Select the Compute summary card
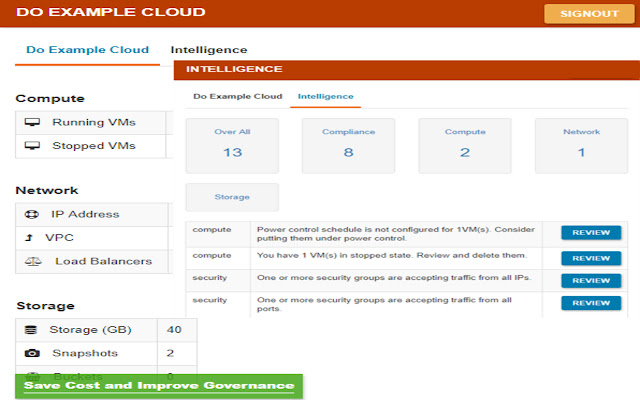Image resolution: width=640 pixels, height=400 pixels. [x=464, y=145]
